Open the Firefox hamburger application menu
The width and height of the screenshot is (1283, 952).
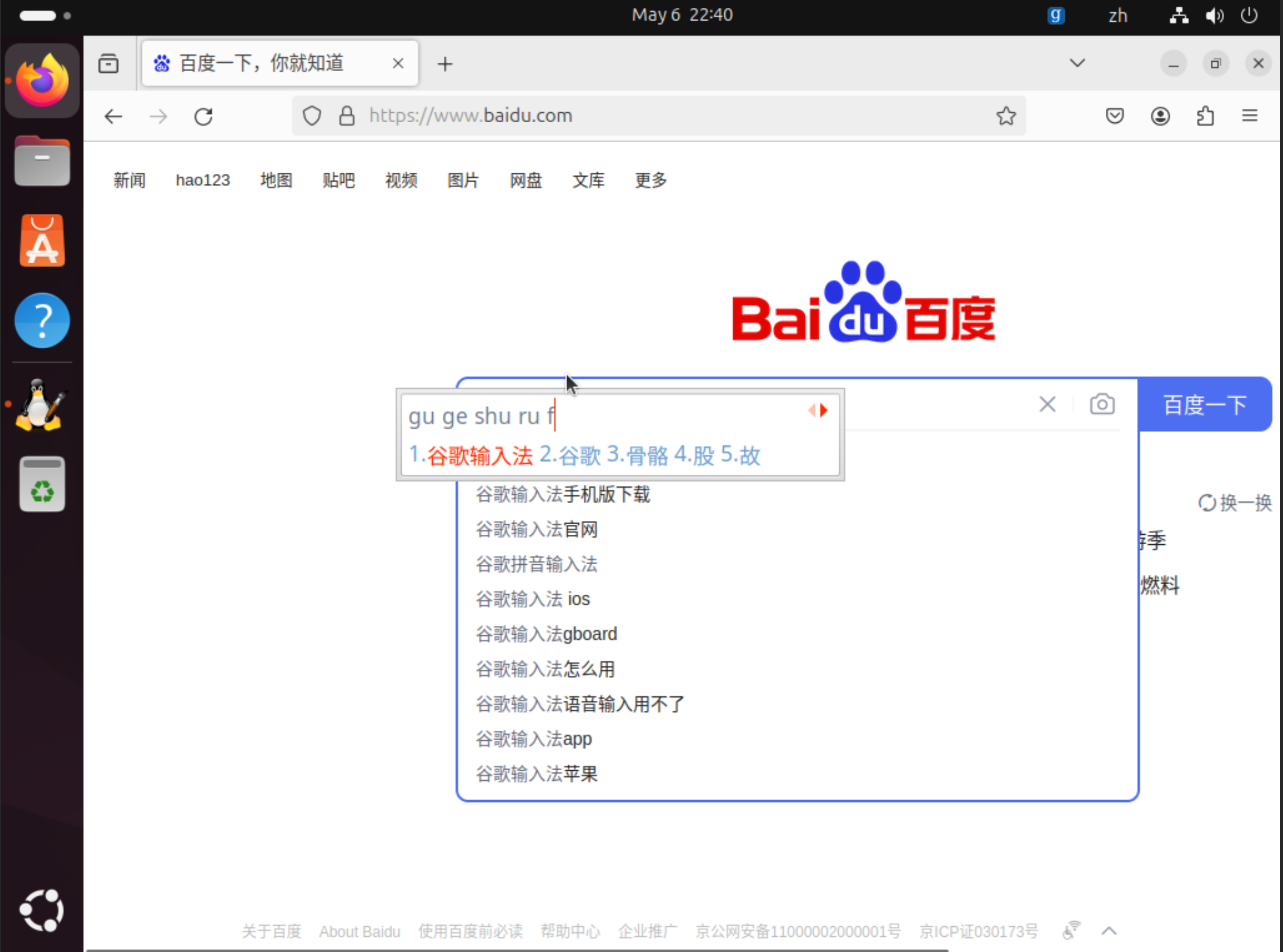[1250, 116]
